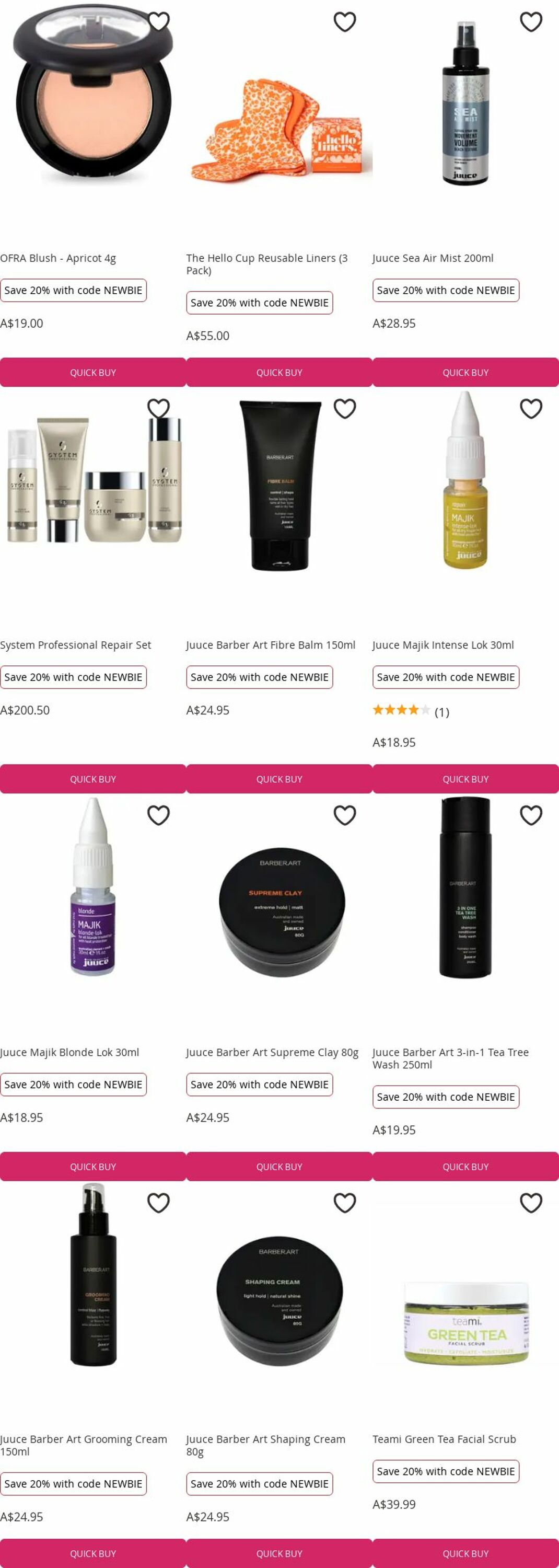Add Juuce Majik Blonde Lok to favorites
The width and height of the screenshot is (559, 1568).
coord(158,815)
